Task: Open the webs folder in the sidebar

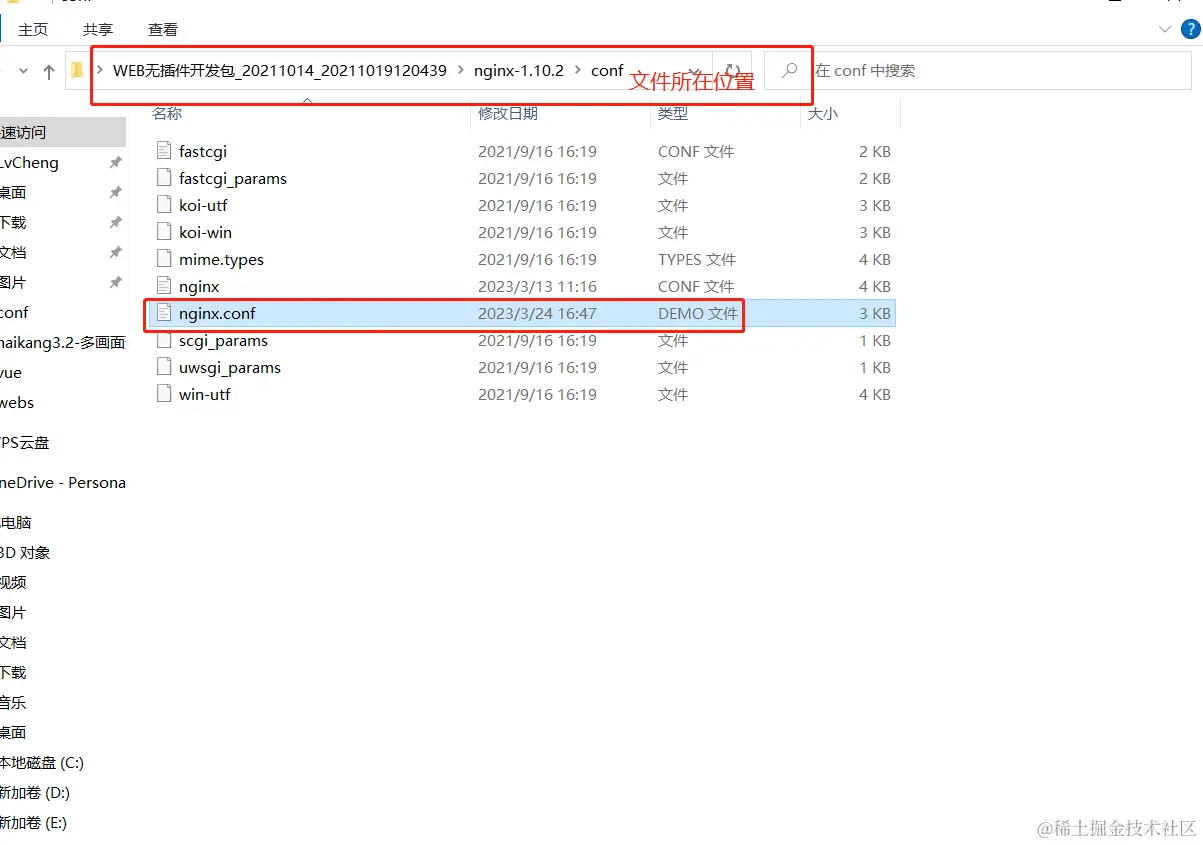Action: (17, 402)
